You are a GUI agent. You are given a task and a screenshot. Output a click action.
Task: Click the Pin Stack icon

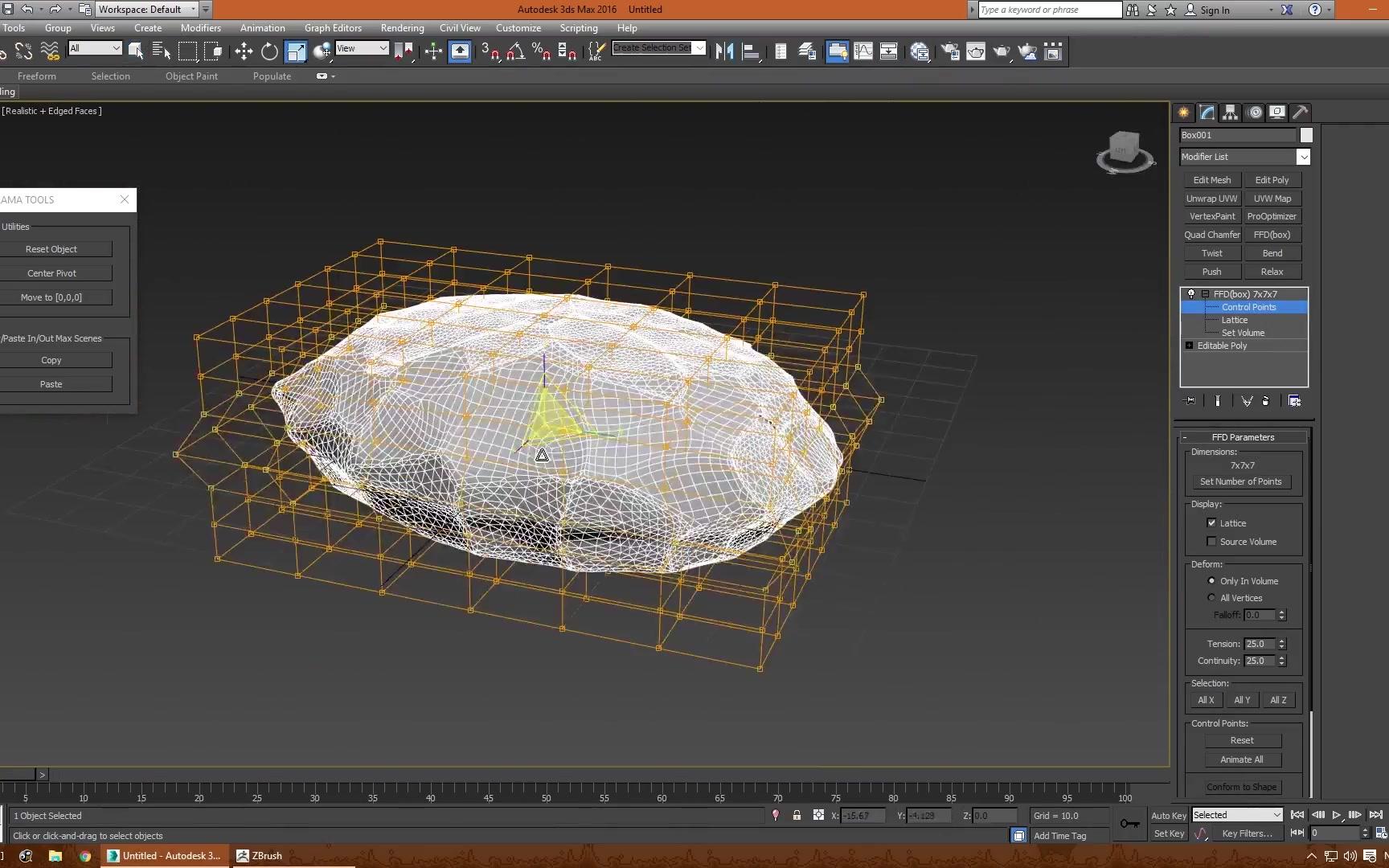coord(1190,401)
